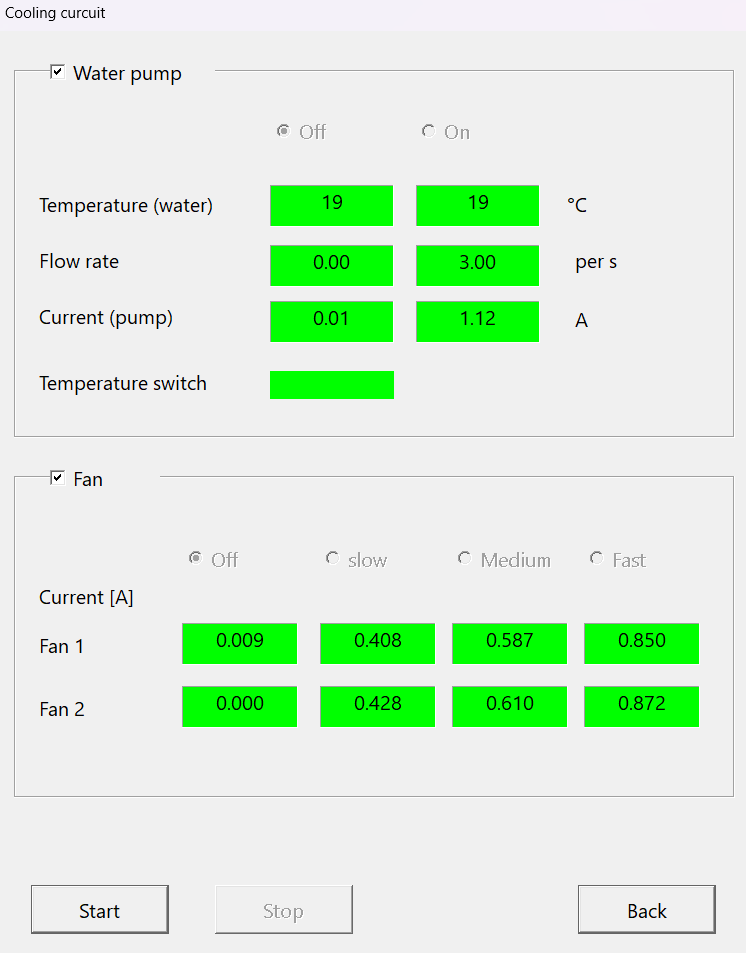Click the Flow rate 3.00 field

point(477,265)
